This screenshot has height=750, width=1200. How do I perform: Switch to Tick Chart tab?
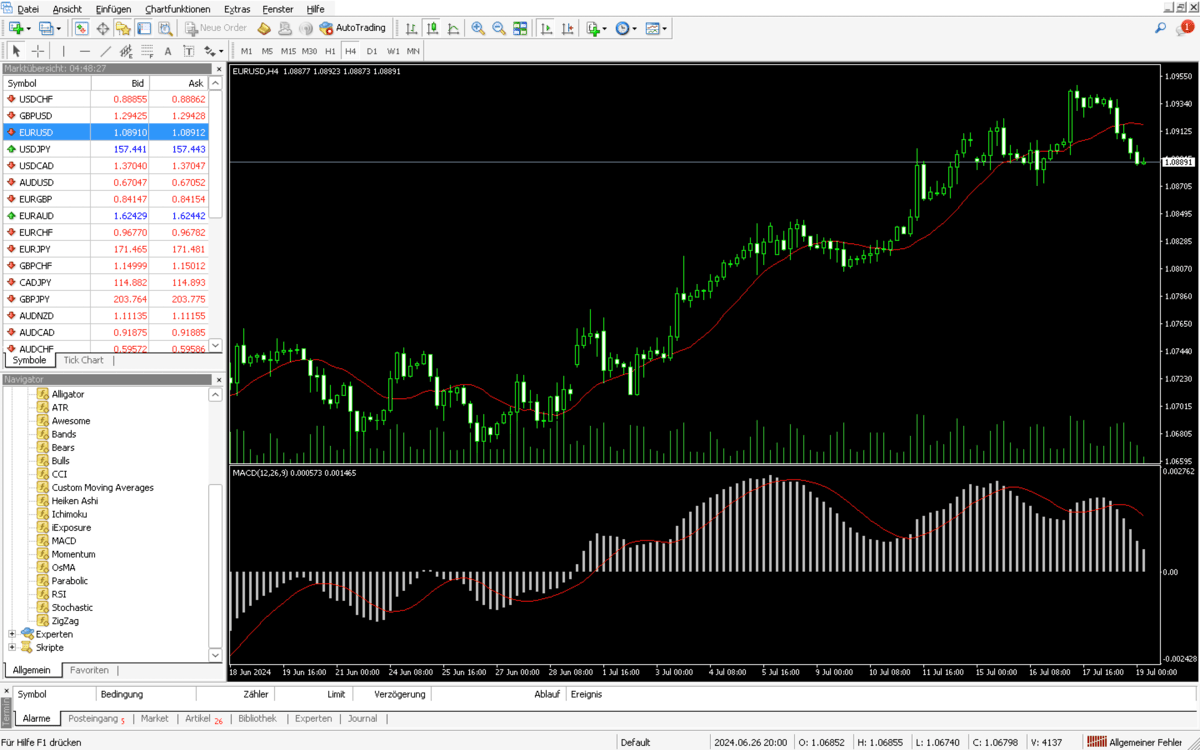[x=83, y=360]
